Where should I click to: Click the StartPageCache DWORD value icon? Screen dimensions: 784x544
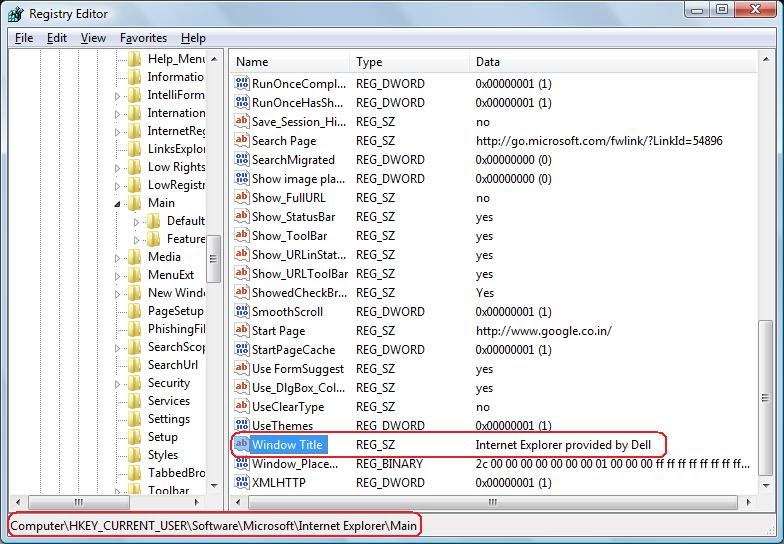click(242, 349)
